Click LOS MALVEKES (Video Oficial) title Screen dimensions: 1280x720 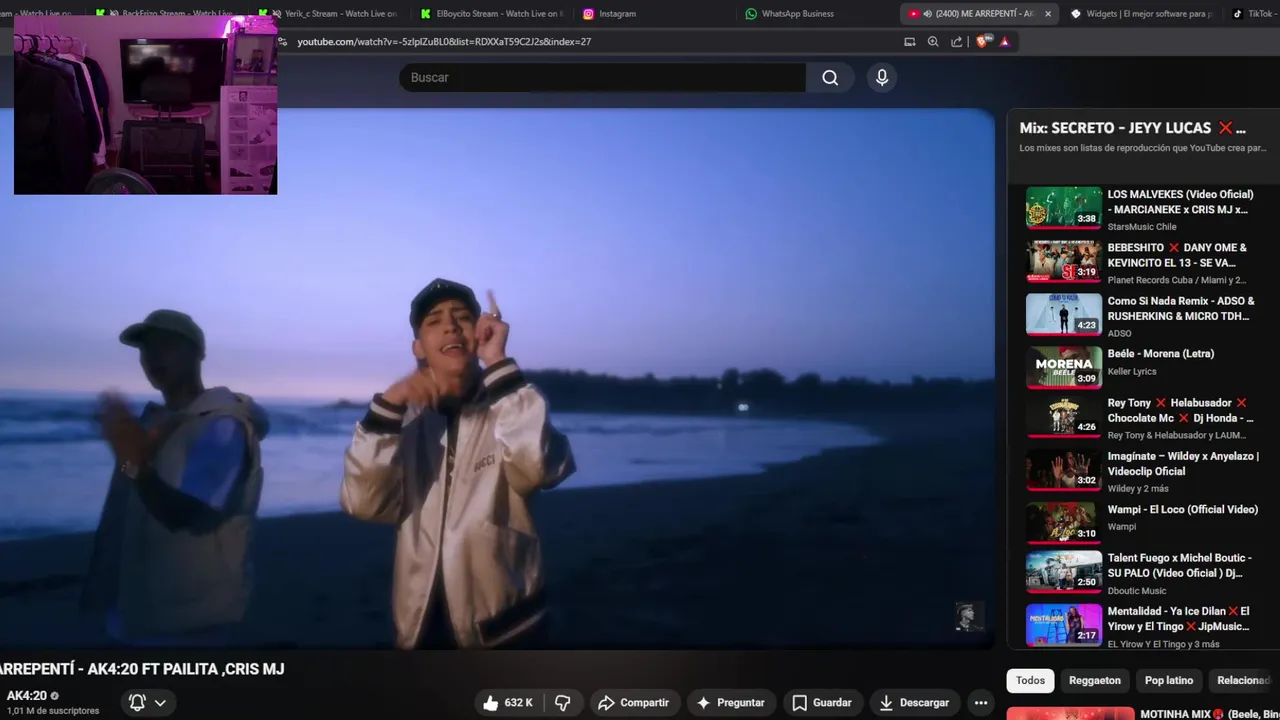[x=1180, y=202]
